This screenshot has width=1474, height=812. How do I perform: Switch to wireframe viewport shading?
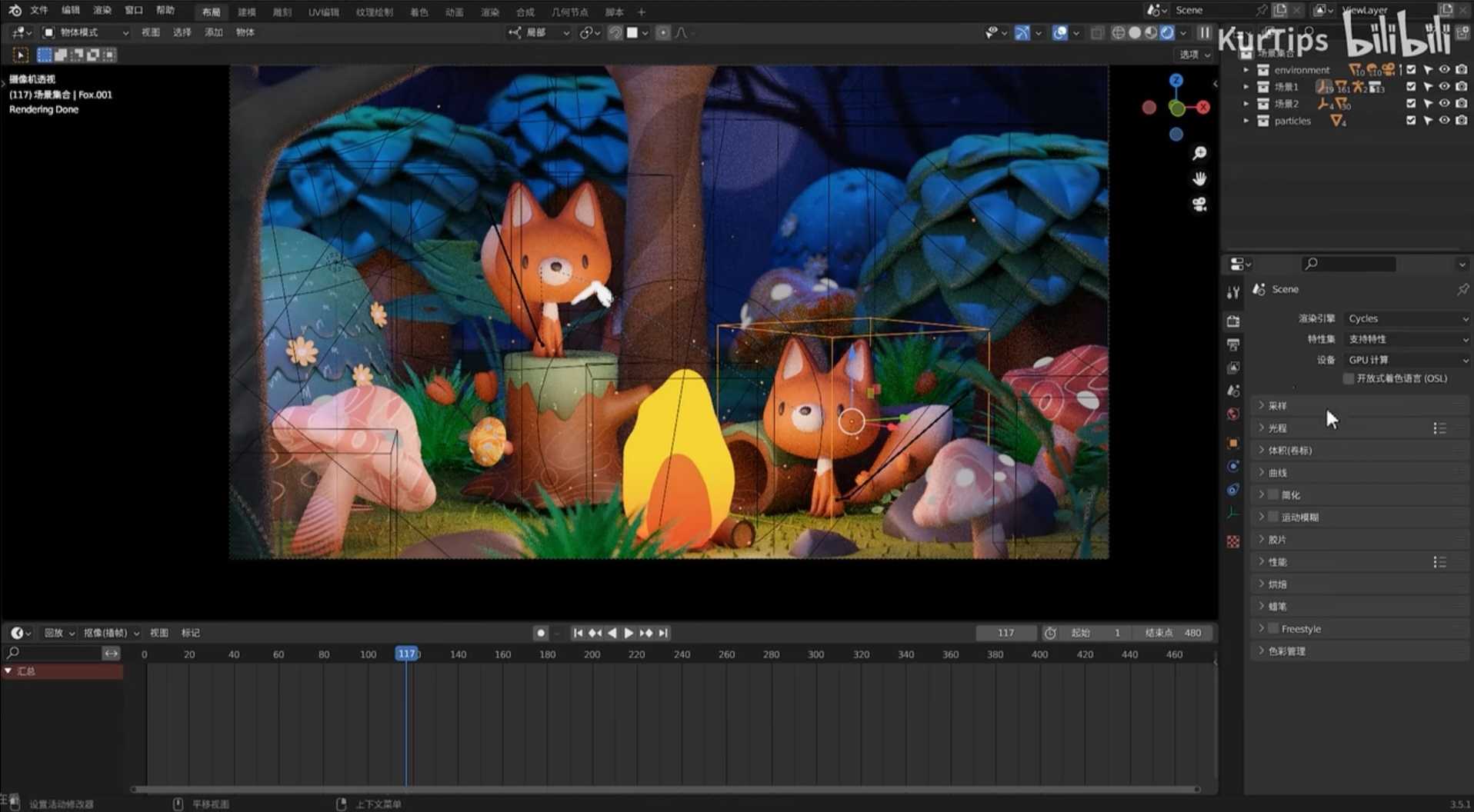[1119, 32]
